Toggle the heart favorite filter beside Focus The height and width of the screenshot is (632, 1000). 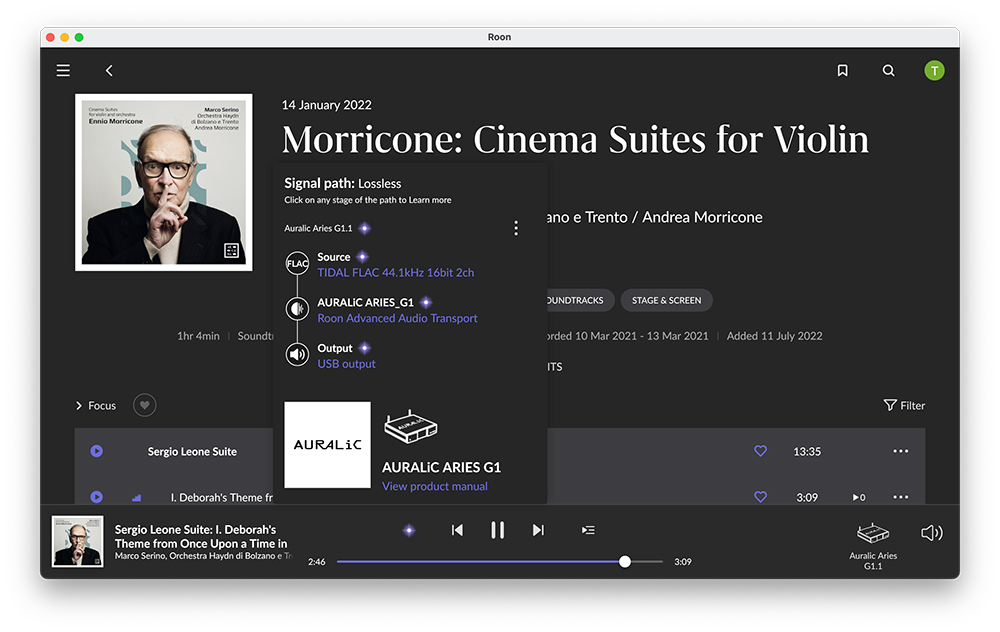[145, 406]
